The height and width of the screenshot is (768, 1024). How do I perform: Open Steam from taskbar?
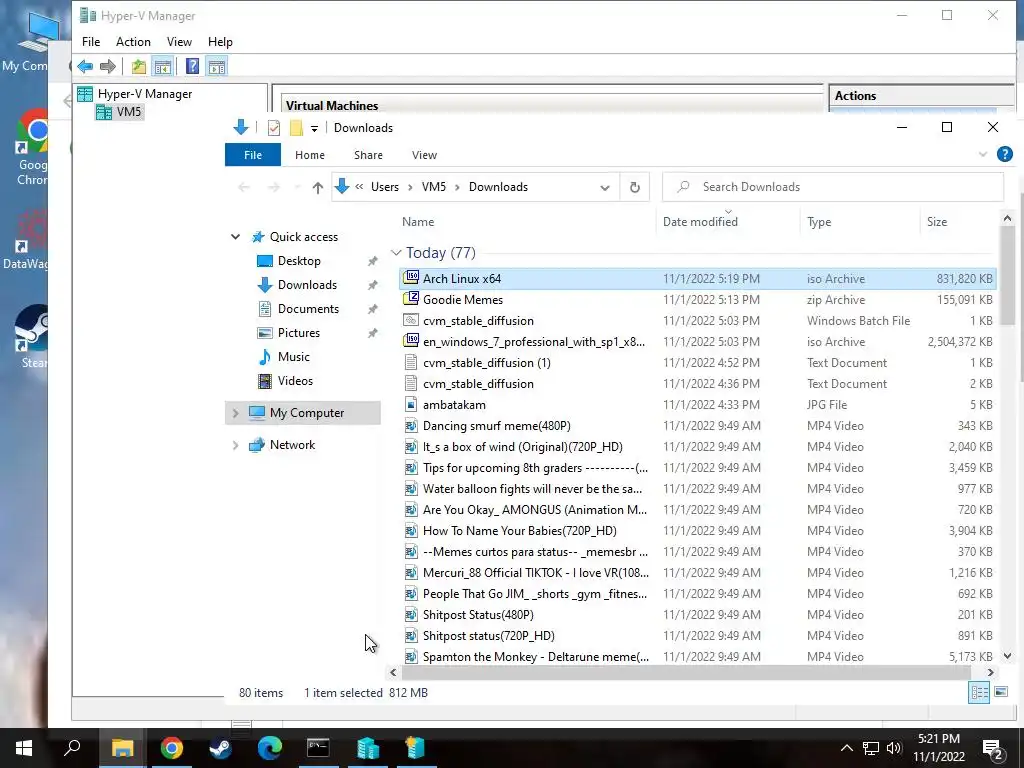[x=220, y=748]
